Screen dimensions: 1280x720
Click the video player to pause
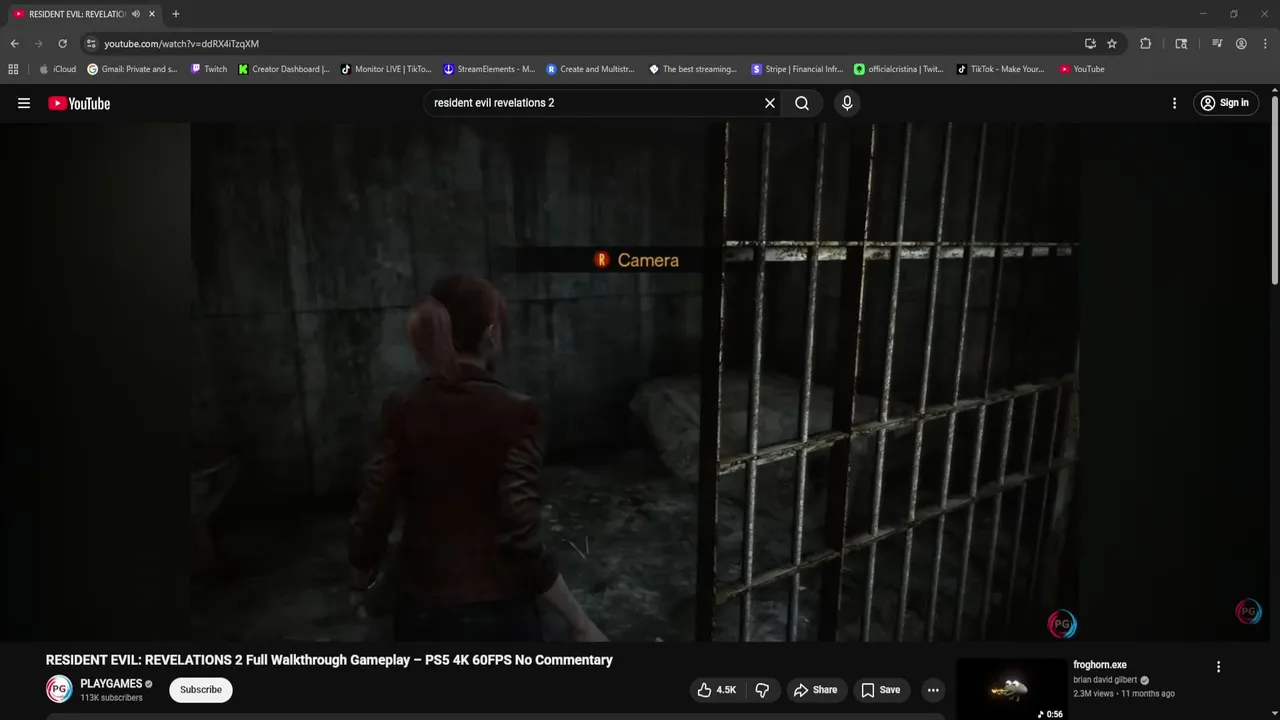coord(634,382)
